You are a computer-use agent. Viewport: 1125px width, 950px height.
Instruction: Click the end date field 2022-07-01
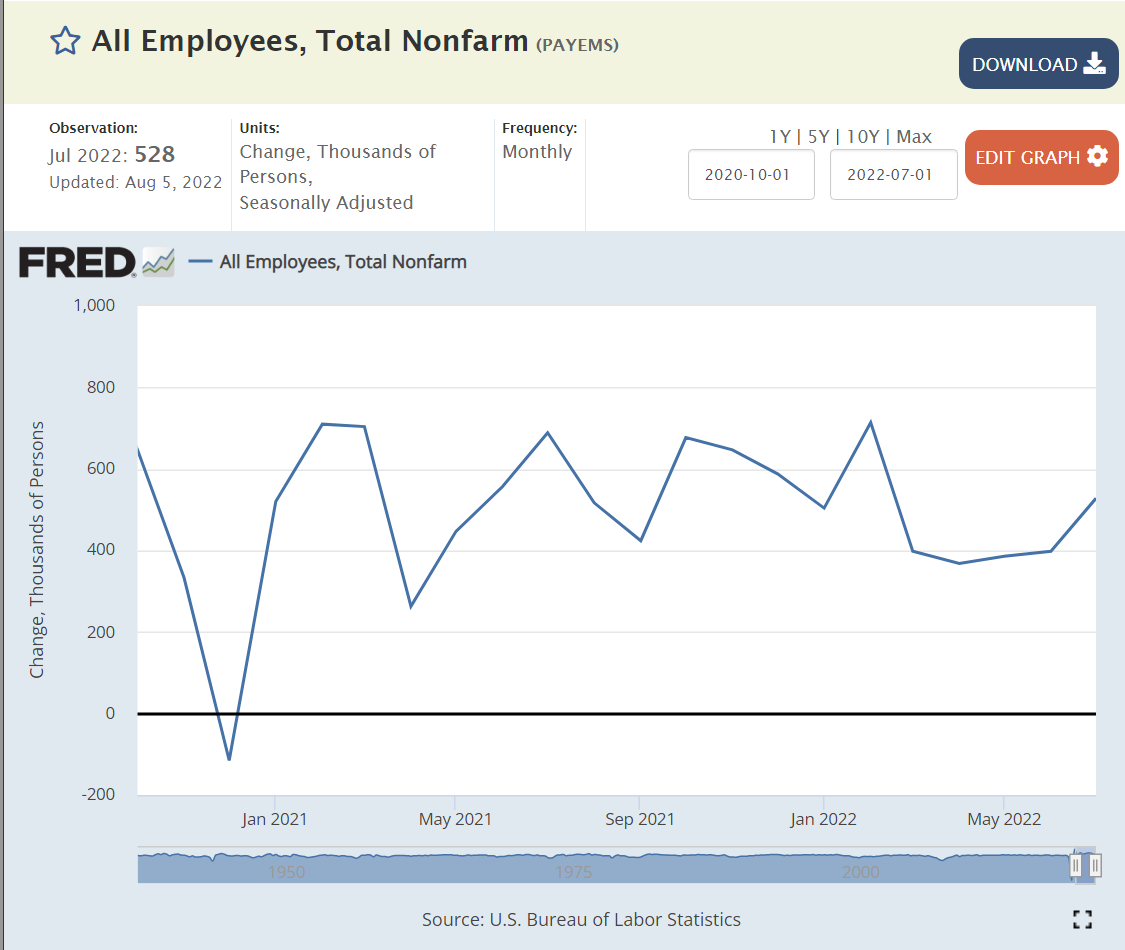tap(893, 175)
